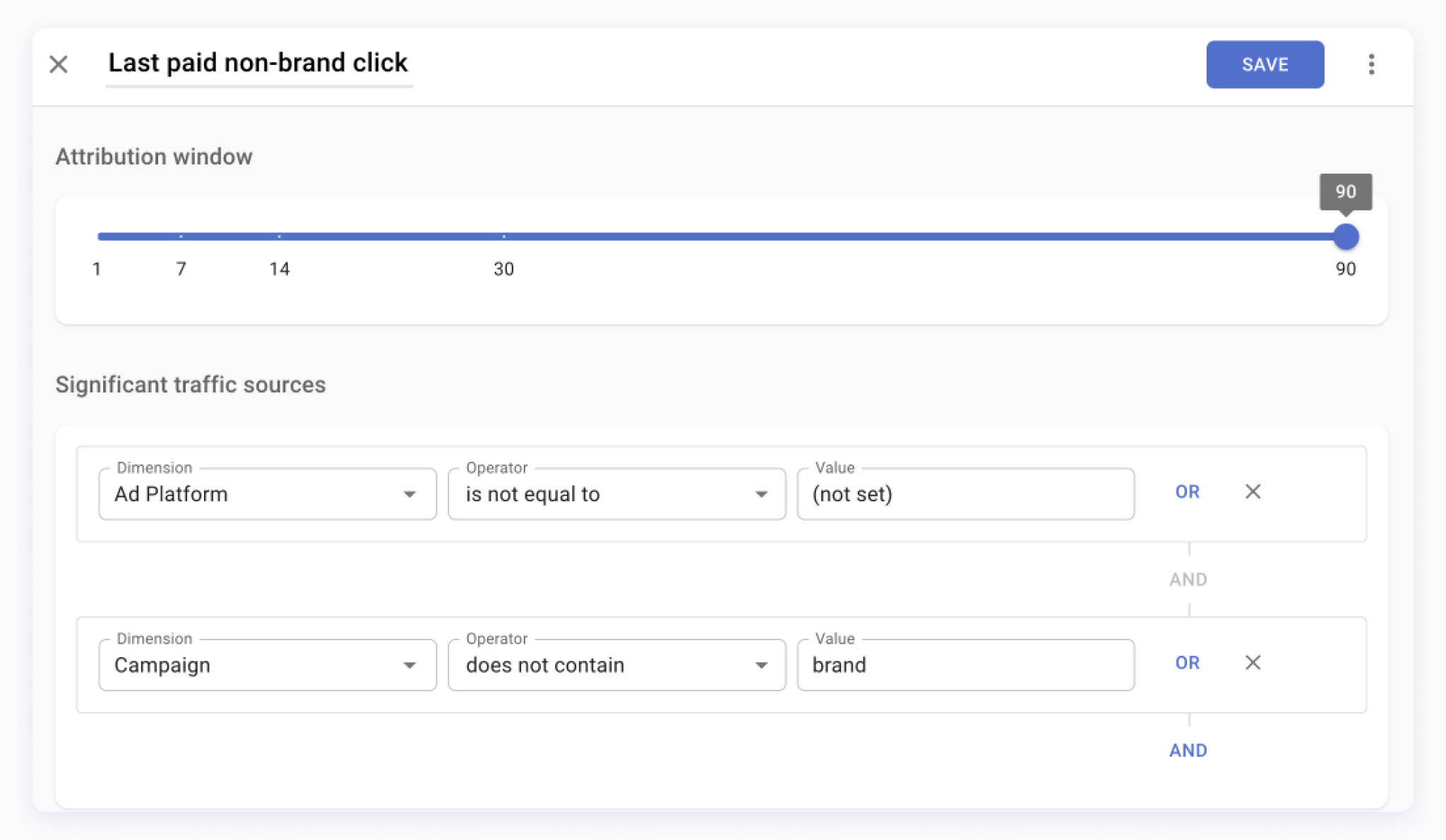Edit the '(not set)' value field
Viewport: 1446px width, 840px height.
pyautogui.click(x=965, y=494)
